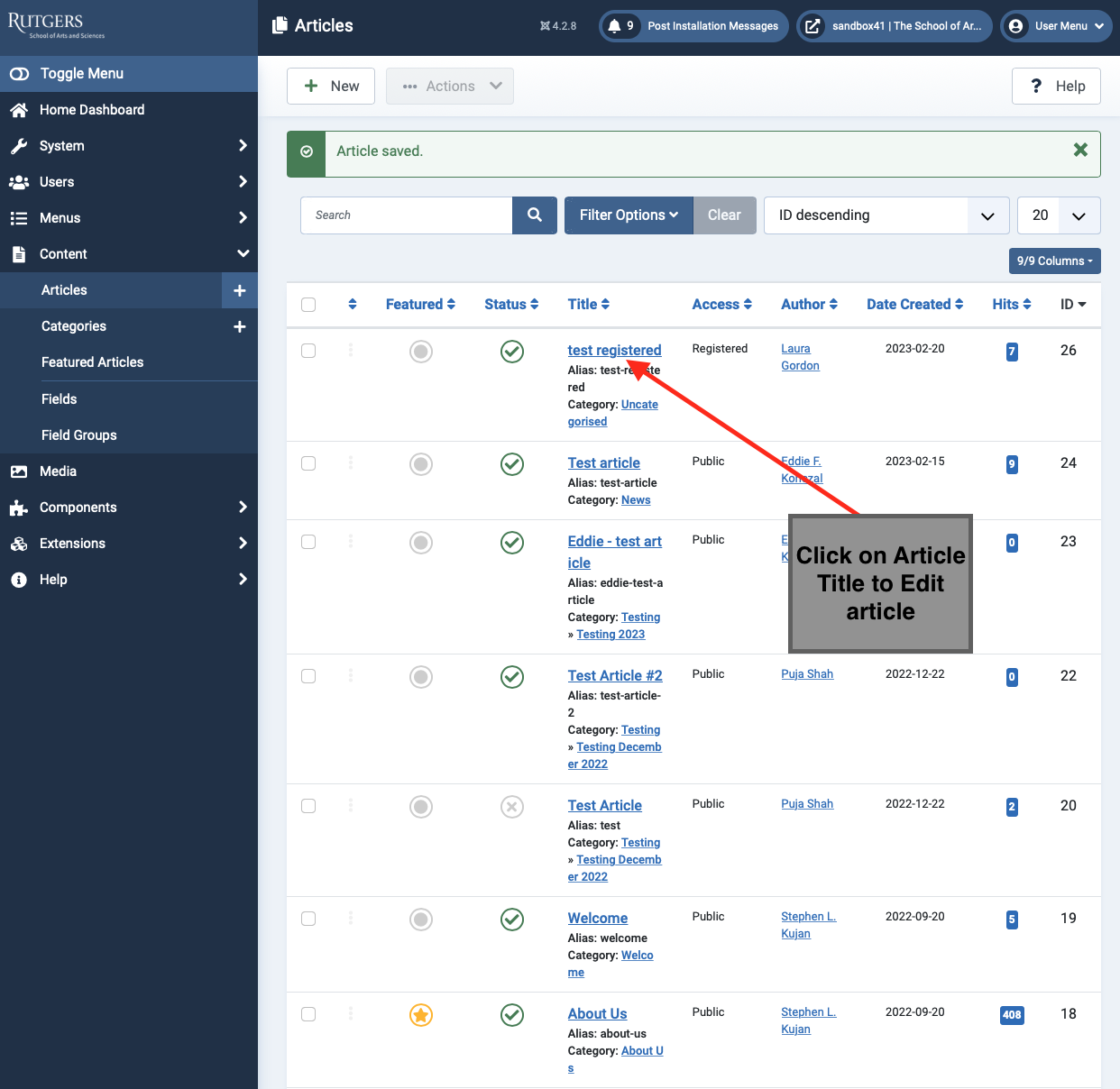Image resolution: width=1120 pixels, height=1089 pixels.
Task: Open the list limit 20 dropdown
Action: [x=1059, y=215]
